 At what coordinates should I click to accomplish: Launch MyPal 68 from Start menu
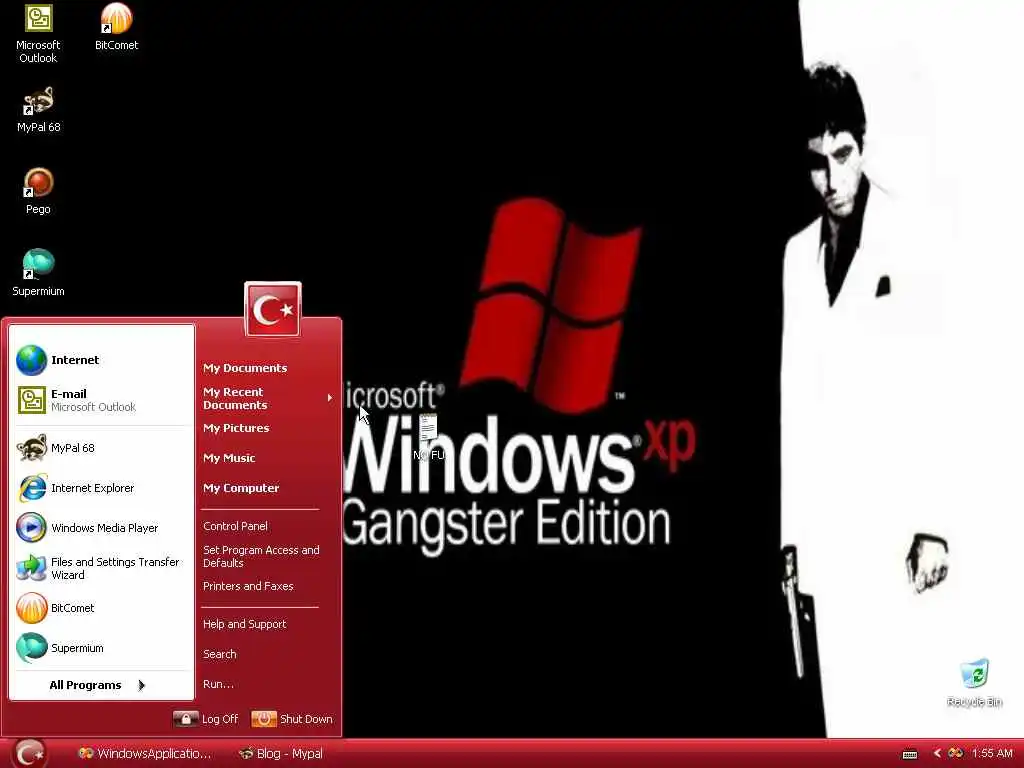(x=101, y=448)
